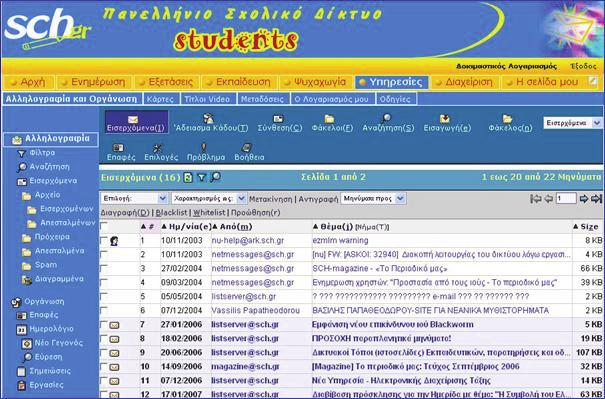The image size is (605, 399).
Task: Open message 'ezmlm warning'
Action: (340, 240)
